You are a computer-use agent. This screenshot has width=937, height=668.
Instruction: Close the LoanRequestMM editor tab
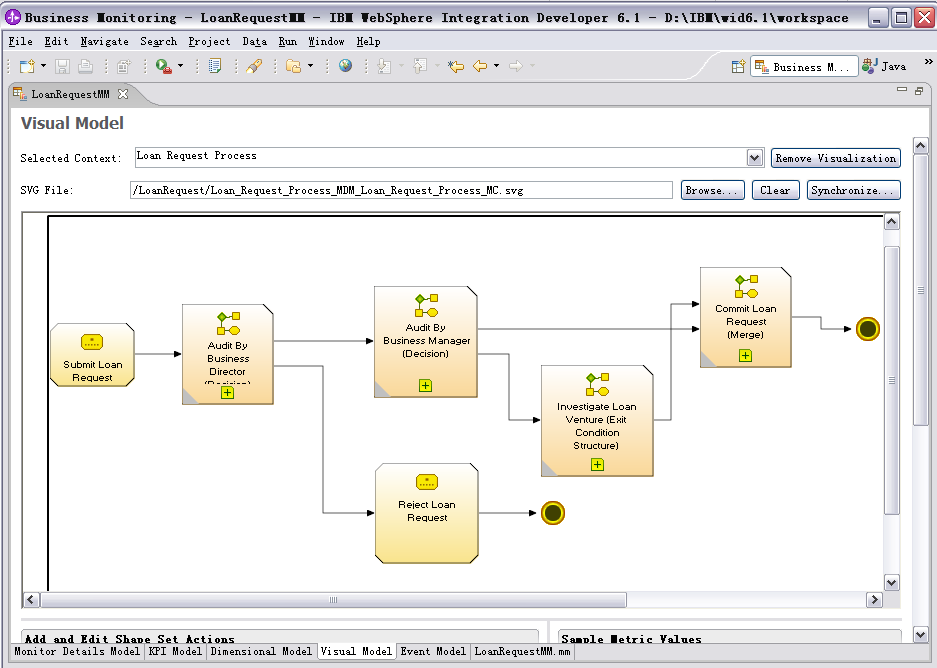[x=123, y=94]
